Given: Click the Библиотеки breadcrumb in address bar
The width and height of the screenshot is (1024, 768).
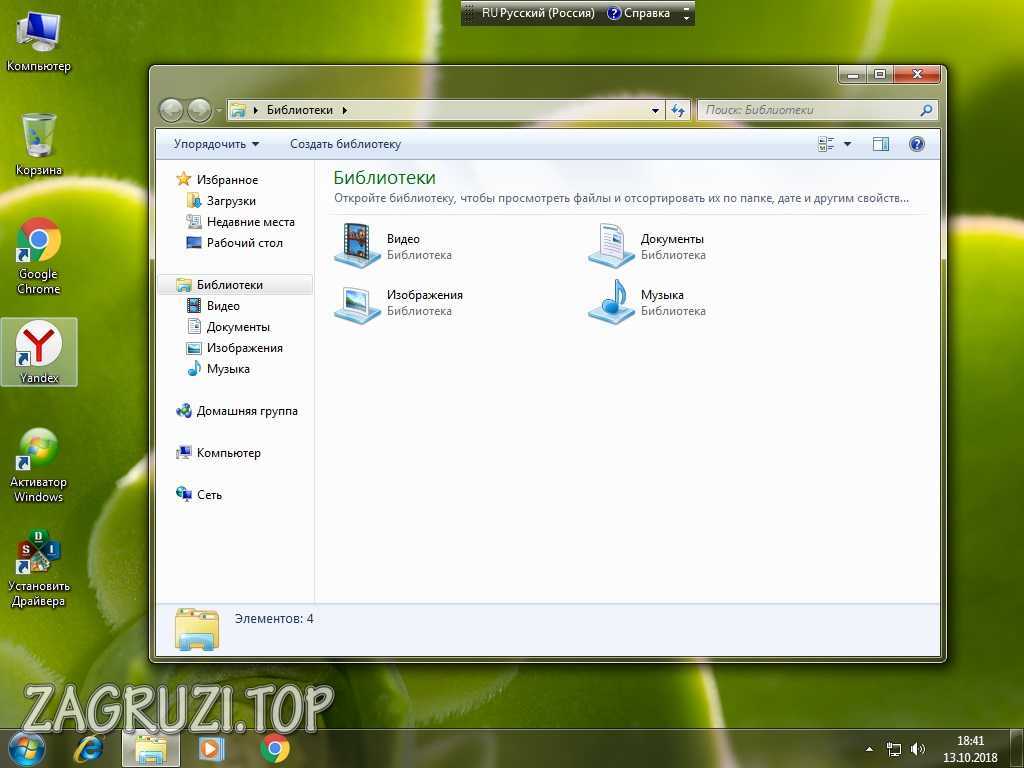Looking at the screenshot, I should 300,110.
